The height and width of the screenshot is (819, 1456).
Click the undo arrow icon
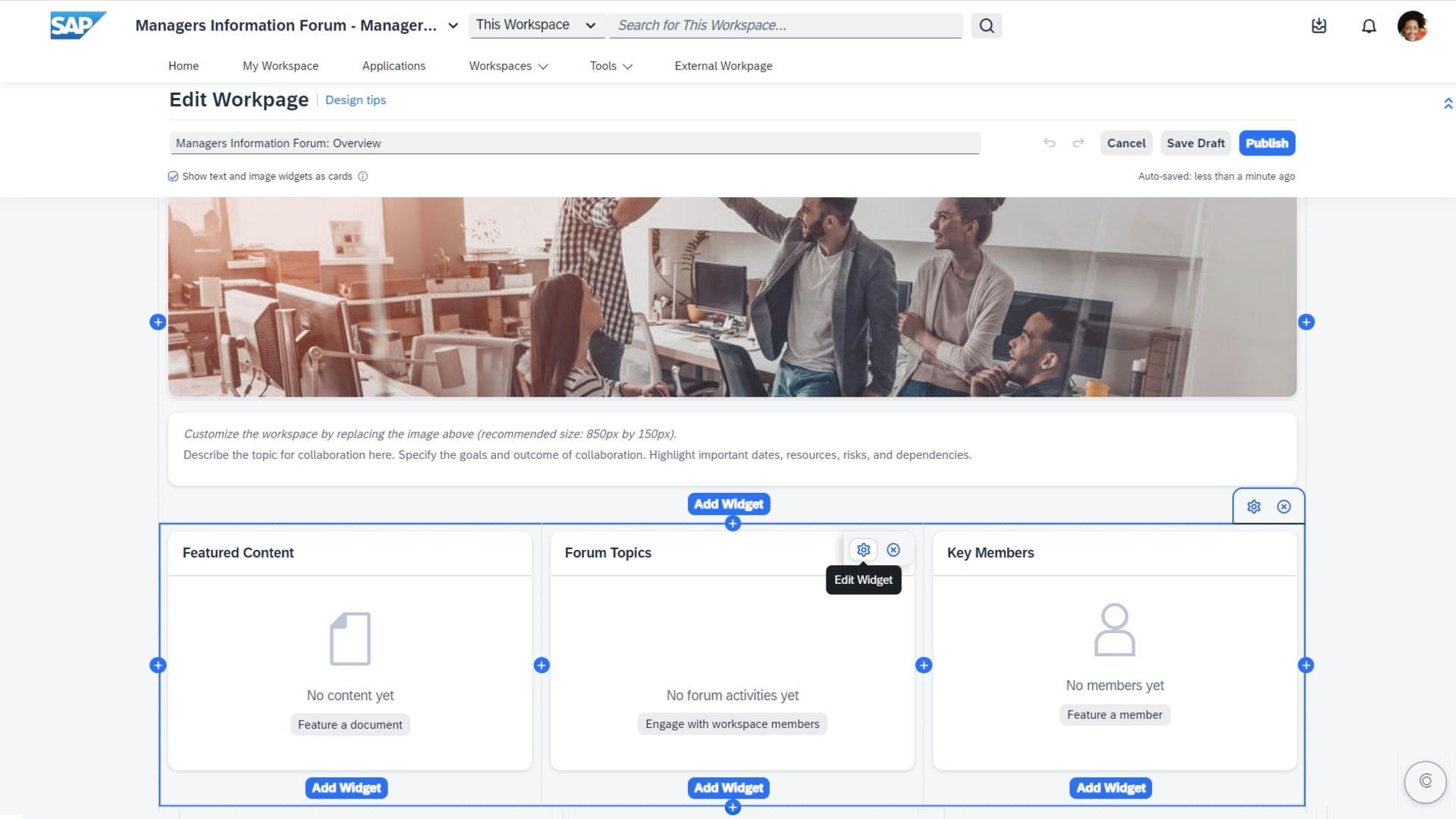[1050, 143]
